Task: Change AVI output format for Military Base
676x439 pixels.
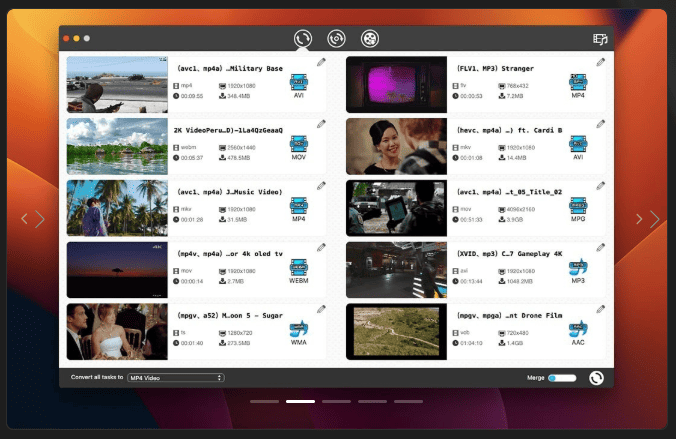Action: (x=299, y=86)
